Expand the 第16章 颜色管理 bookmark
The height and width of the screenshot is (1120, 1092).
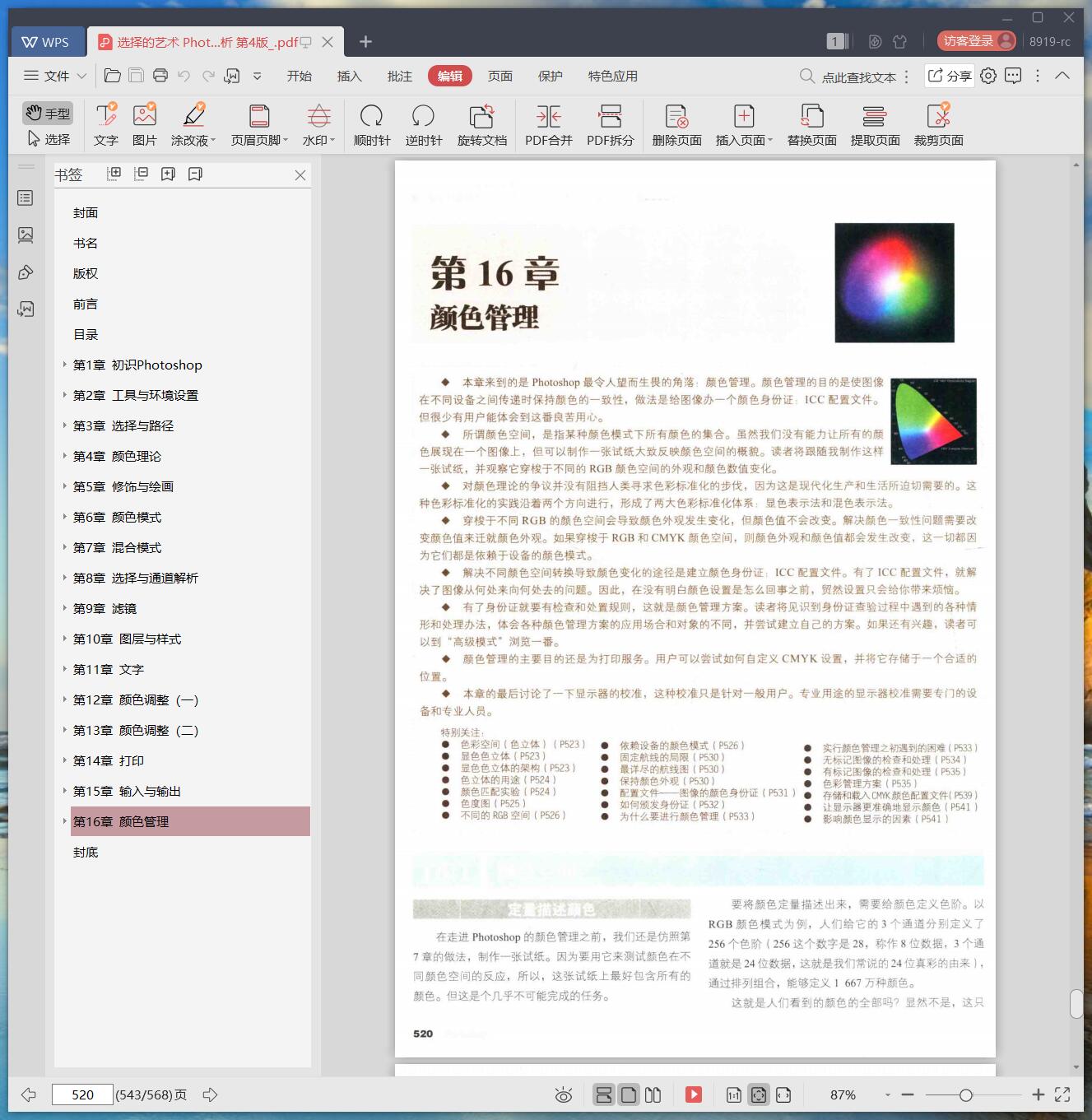click(x=65, y=821)
